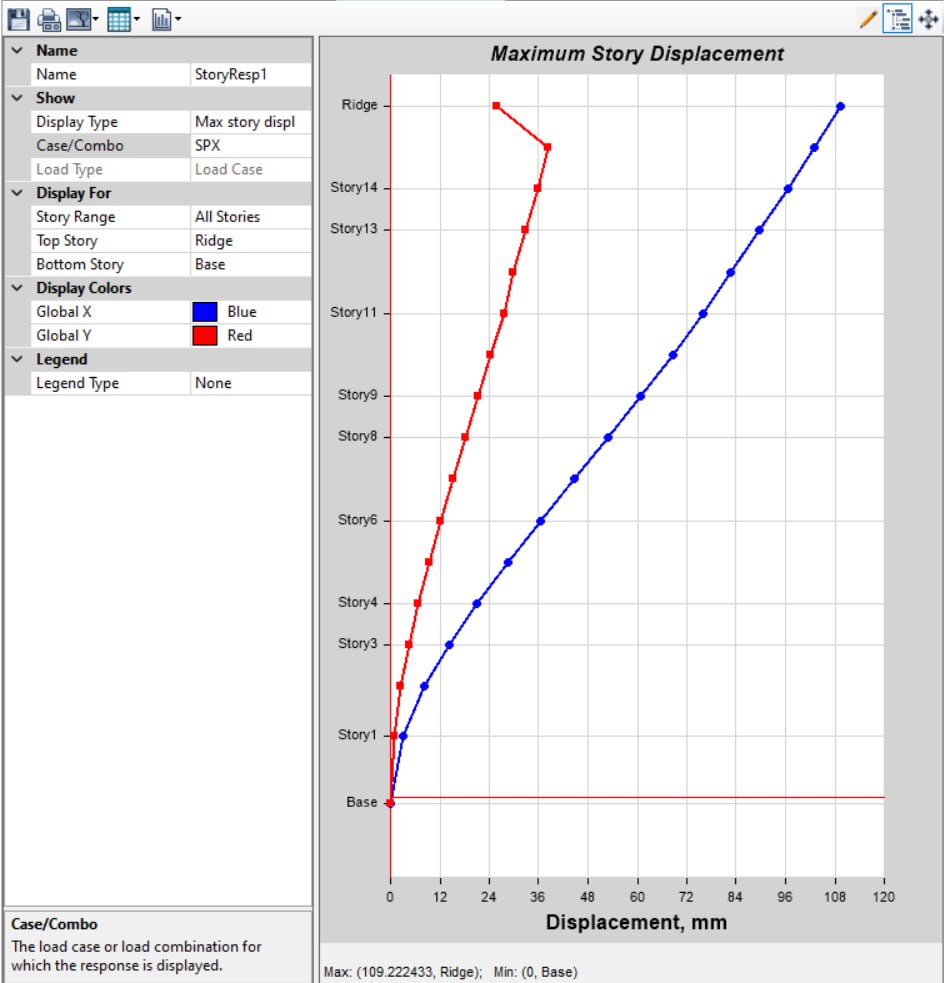Collapse the Display For section

pyautogui.click(x=17, y=193)
